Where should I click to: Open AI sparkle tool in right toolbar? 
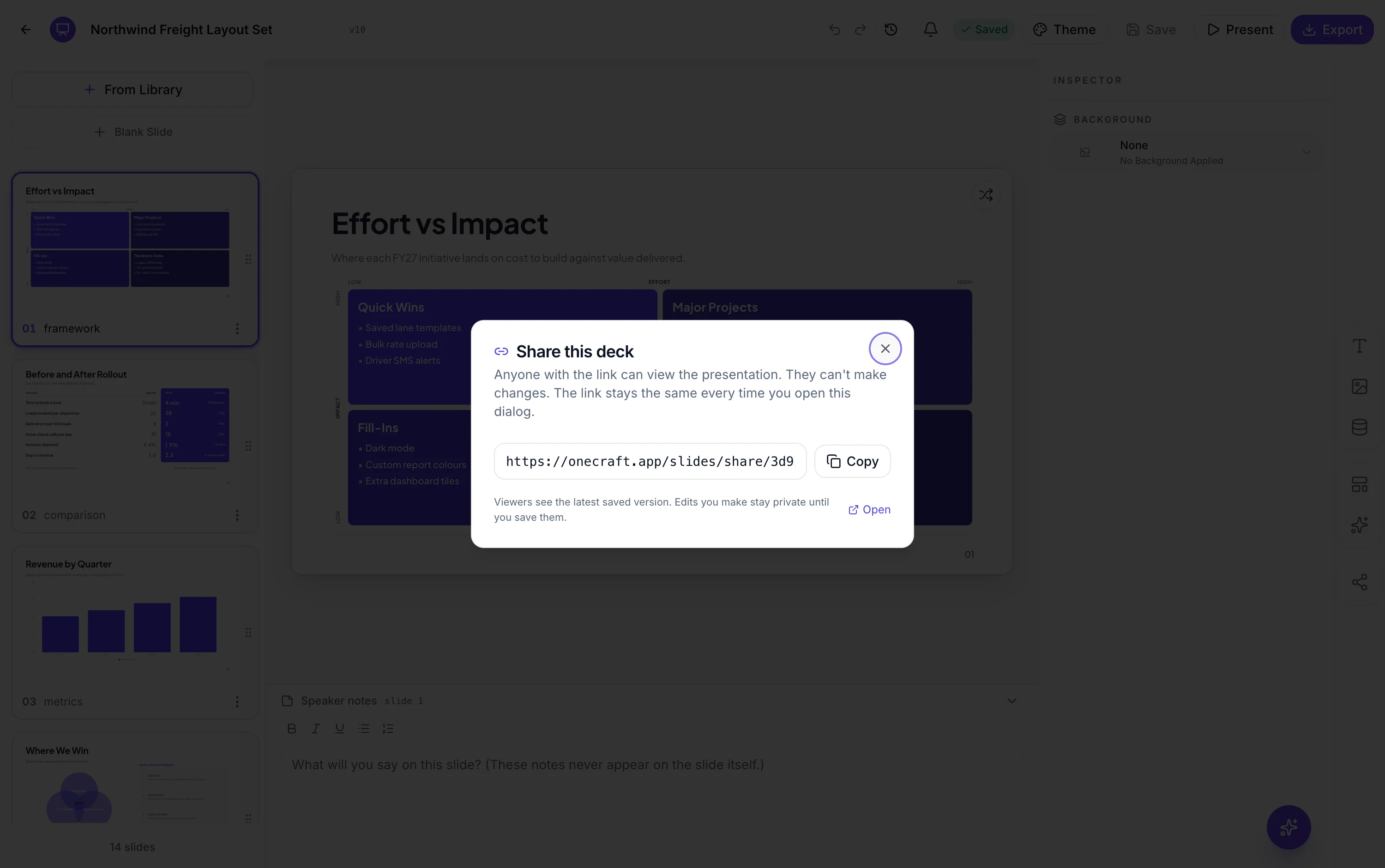[x=1359, y=524]
